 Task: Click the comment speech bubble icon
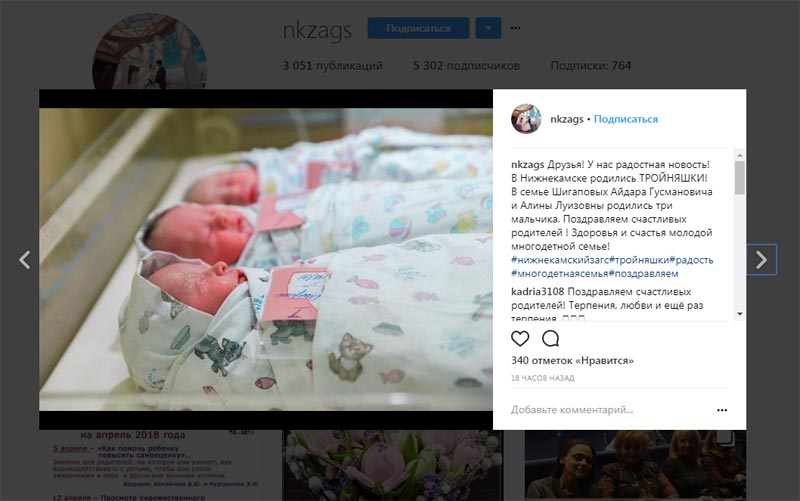pyautogui.click(x=551, y=338)
